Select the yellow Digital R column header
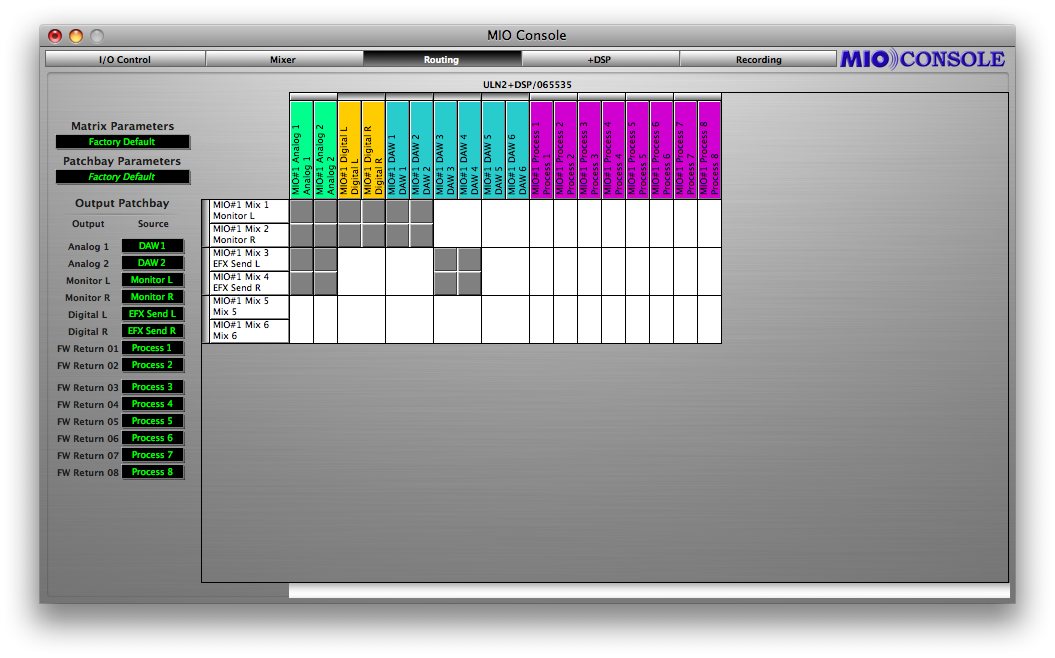 pos(373,149)
